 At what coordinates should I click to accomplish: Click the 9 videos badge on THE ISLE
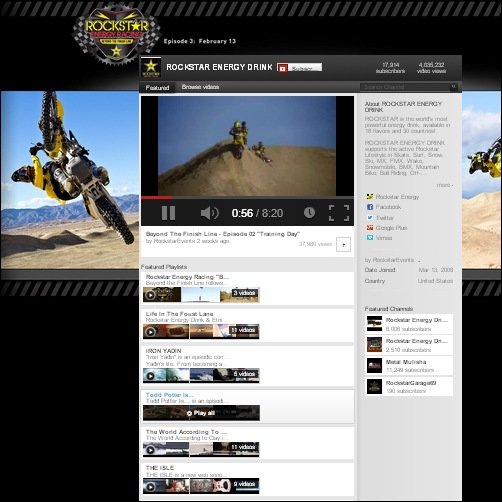pos(245,484)
